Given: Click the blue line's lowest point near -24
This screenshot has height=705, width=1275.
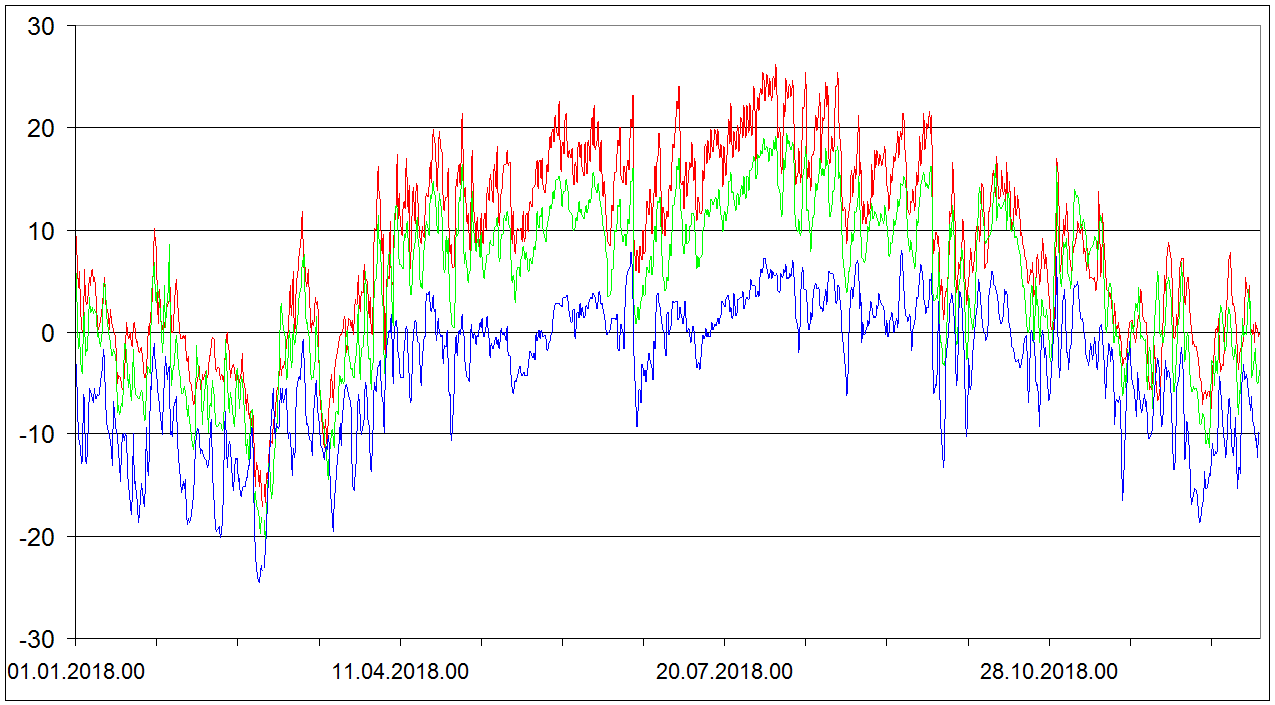Looking at the screenshot, I should [x=259, y=581].
